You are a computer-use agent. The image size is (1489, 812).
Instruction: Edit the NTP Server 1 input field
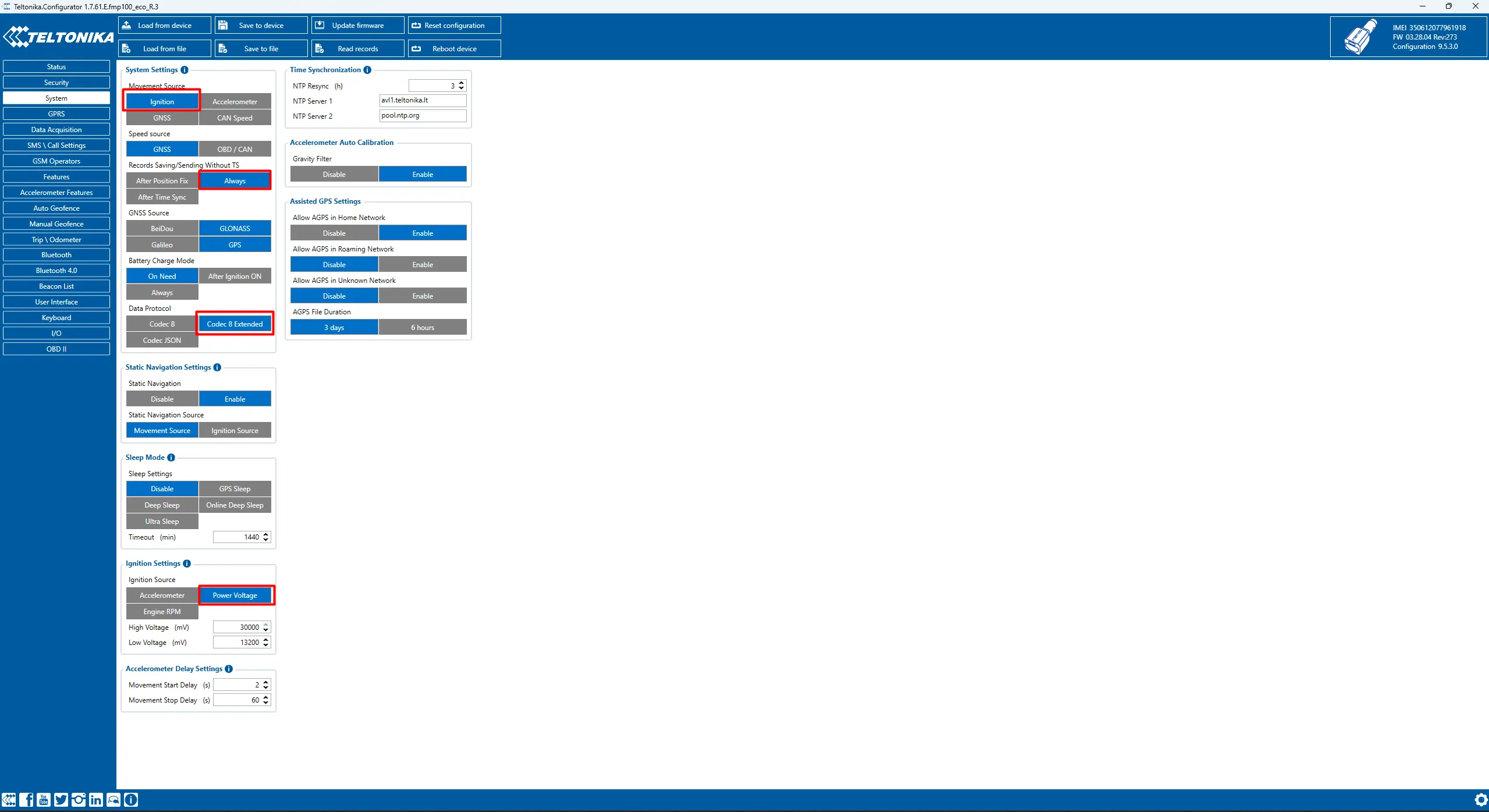(421, 100)
